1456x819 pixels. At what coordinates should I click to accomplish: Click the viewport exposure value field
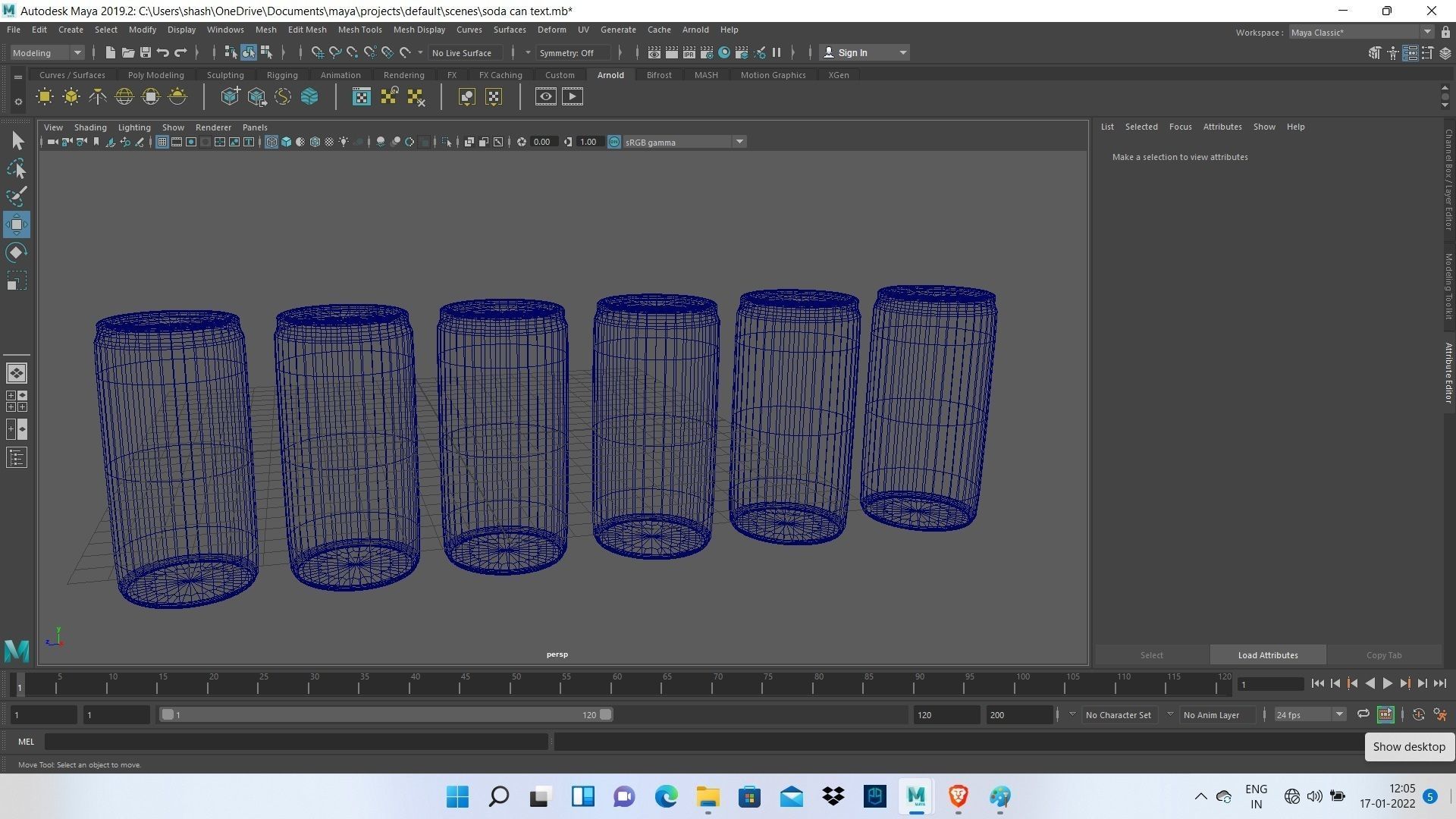(x=543, y=142)
